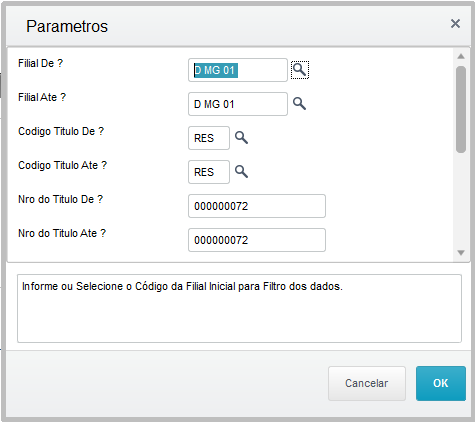The height and width of the screenshot is (424, 475).
Task: Click the Filial Ate input field
Action: pos(238,104)
